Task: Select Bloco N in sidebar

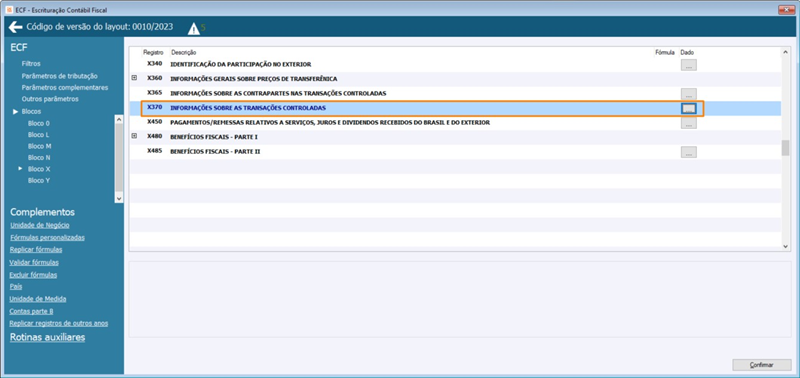Action: (x=39, y=158)
